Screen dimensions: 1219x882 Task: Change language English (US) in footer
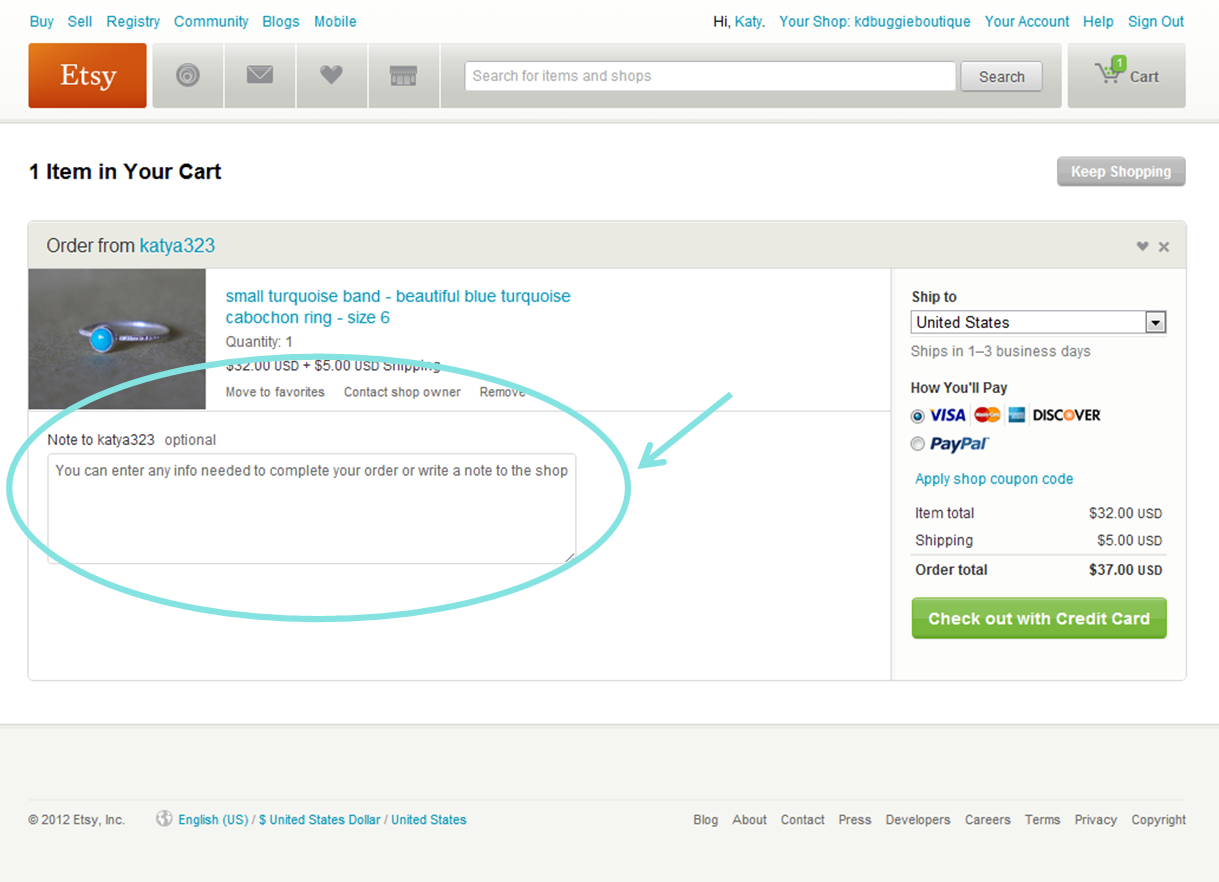tap(213, 820)
